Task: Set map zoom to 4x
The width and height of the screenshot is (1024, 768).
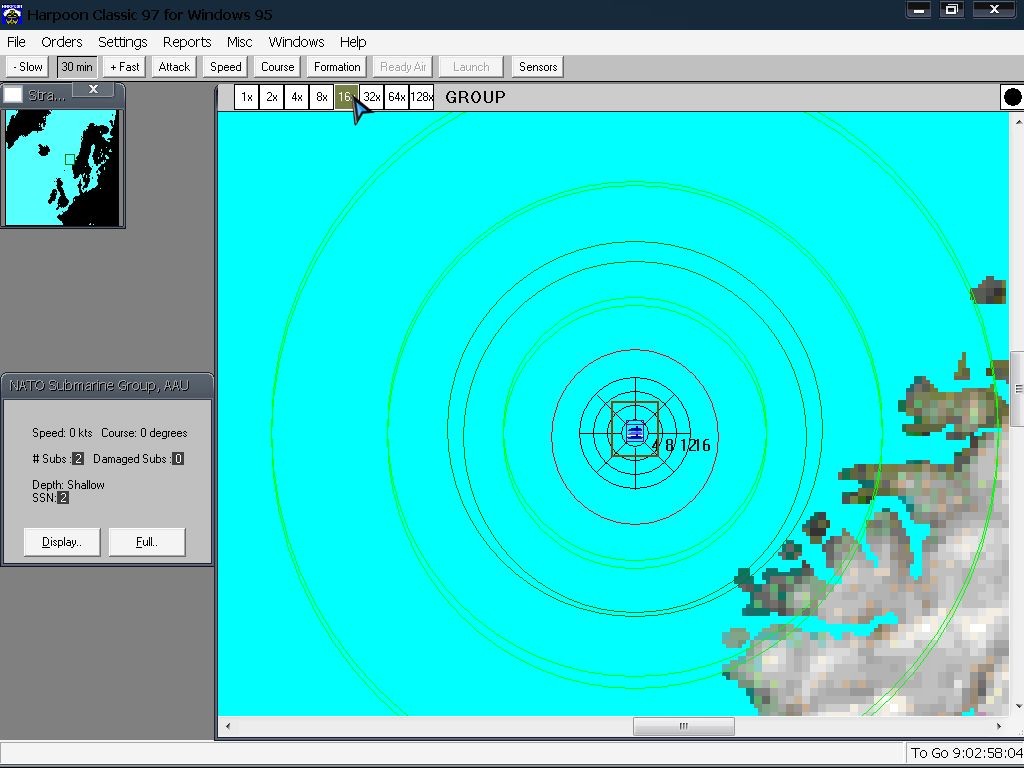Action: (x=296, y=97)
